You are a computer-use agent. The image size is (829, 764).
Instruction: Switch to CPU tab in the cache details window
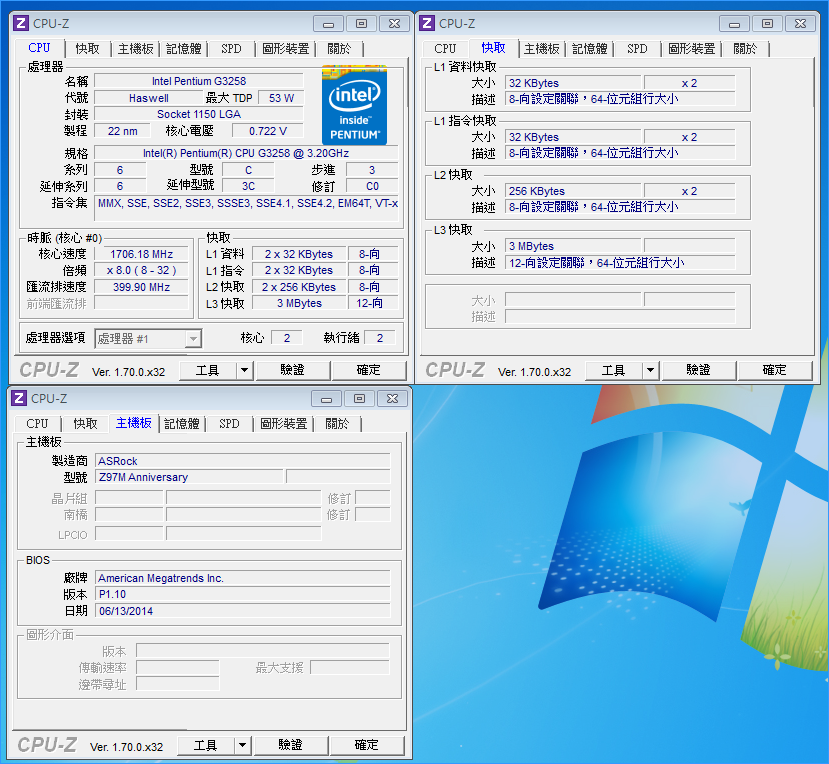(x=445, y=49)
